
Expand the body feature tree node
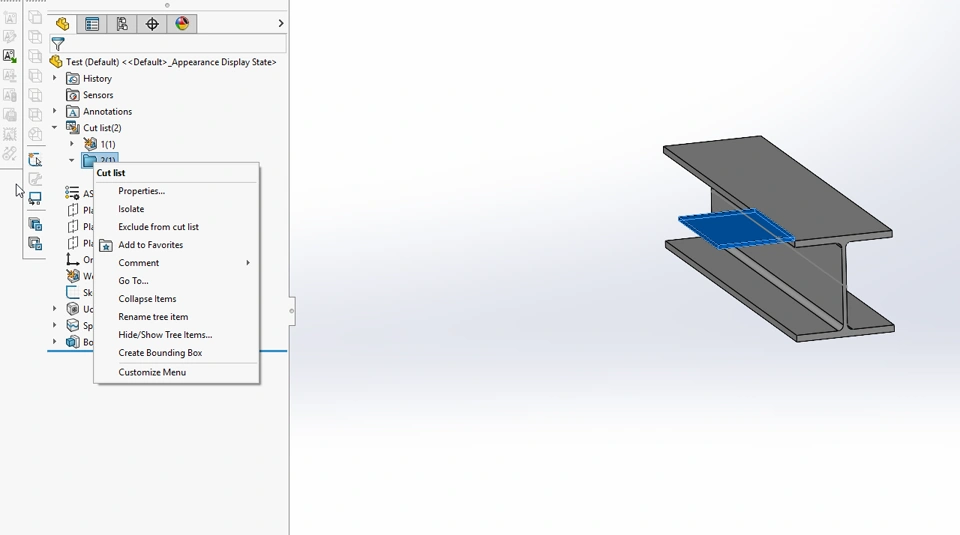[x=54, y=342]
